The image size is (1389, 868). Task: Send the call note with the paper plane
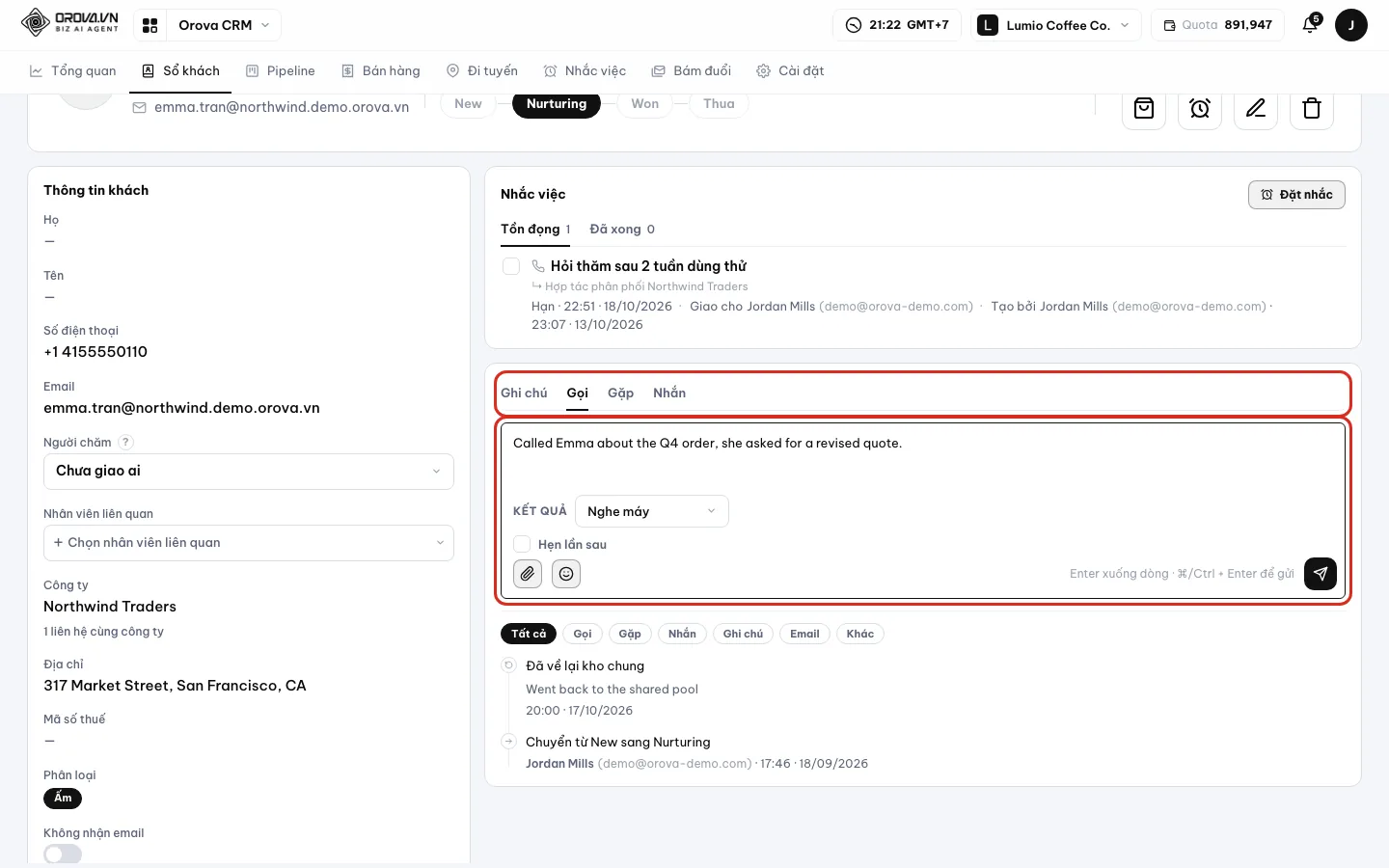point(1321,574)
